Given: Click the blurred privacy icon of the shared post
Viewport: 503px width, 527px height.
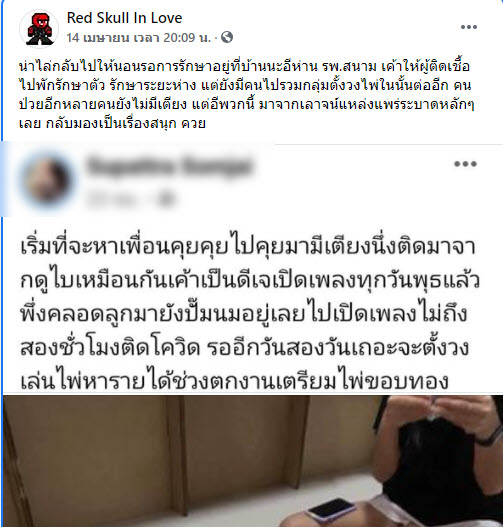Looking at the screenshot, I should click(166, 199).
